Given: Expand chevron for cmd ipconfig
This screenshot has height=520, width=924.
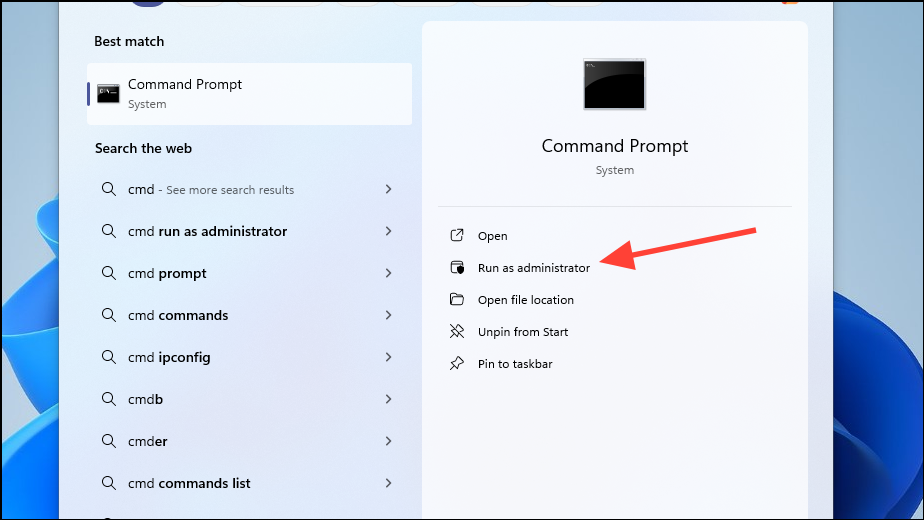Looking at the screenshot, I should [388, 357].
